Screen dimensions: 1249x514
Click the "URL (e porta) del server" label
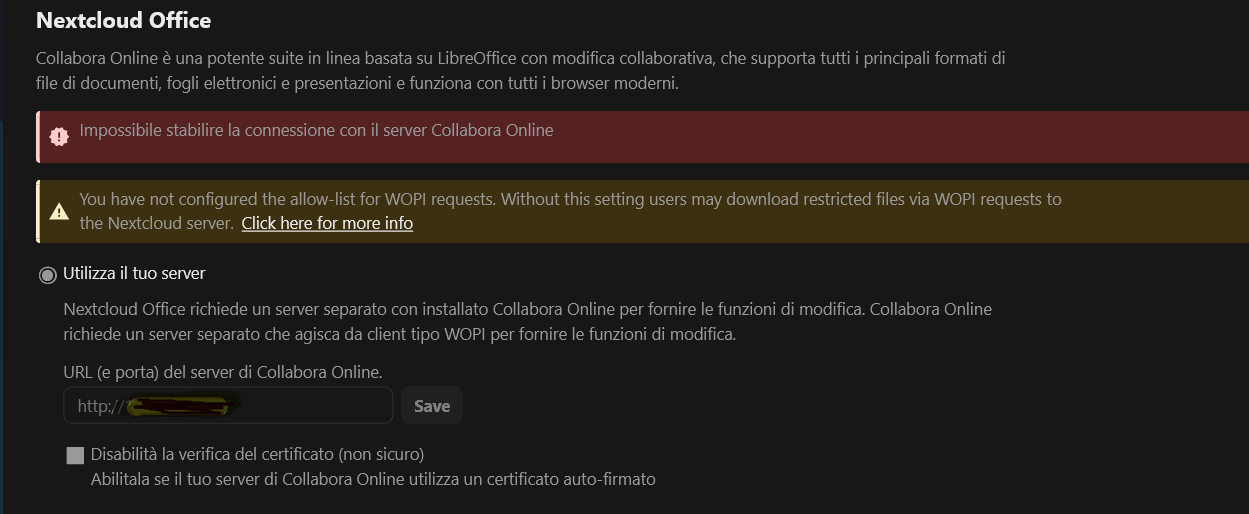coord(222,372)
